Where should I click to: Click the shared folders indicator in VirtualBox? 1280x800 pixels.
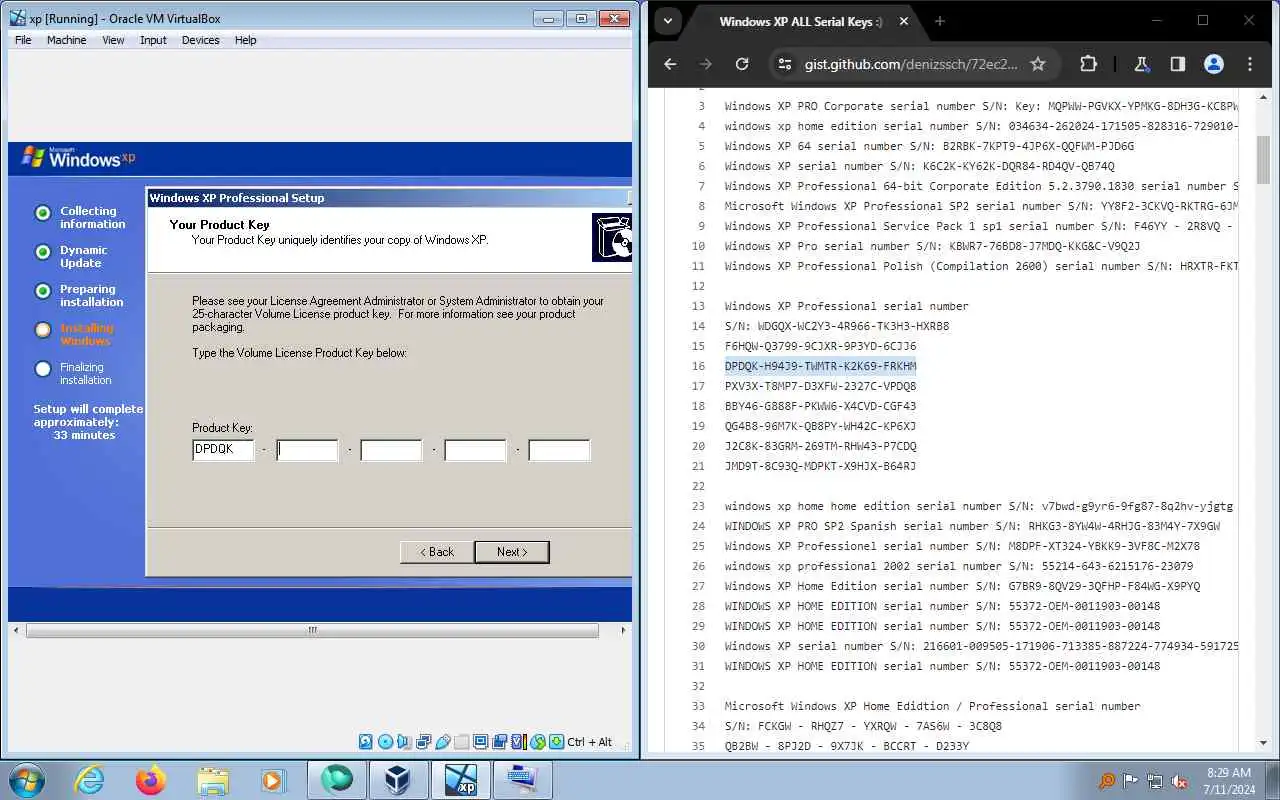[x=461, y=742]
